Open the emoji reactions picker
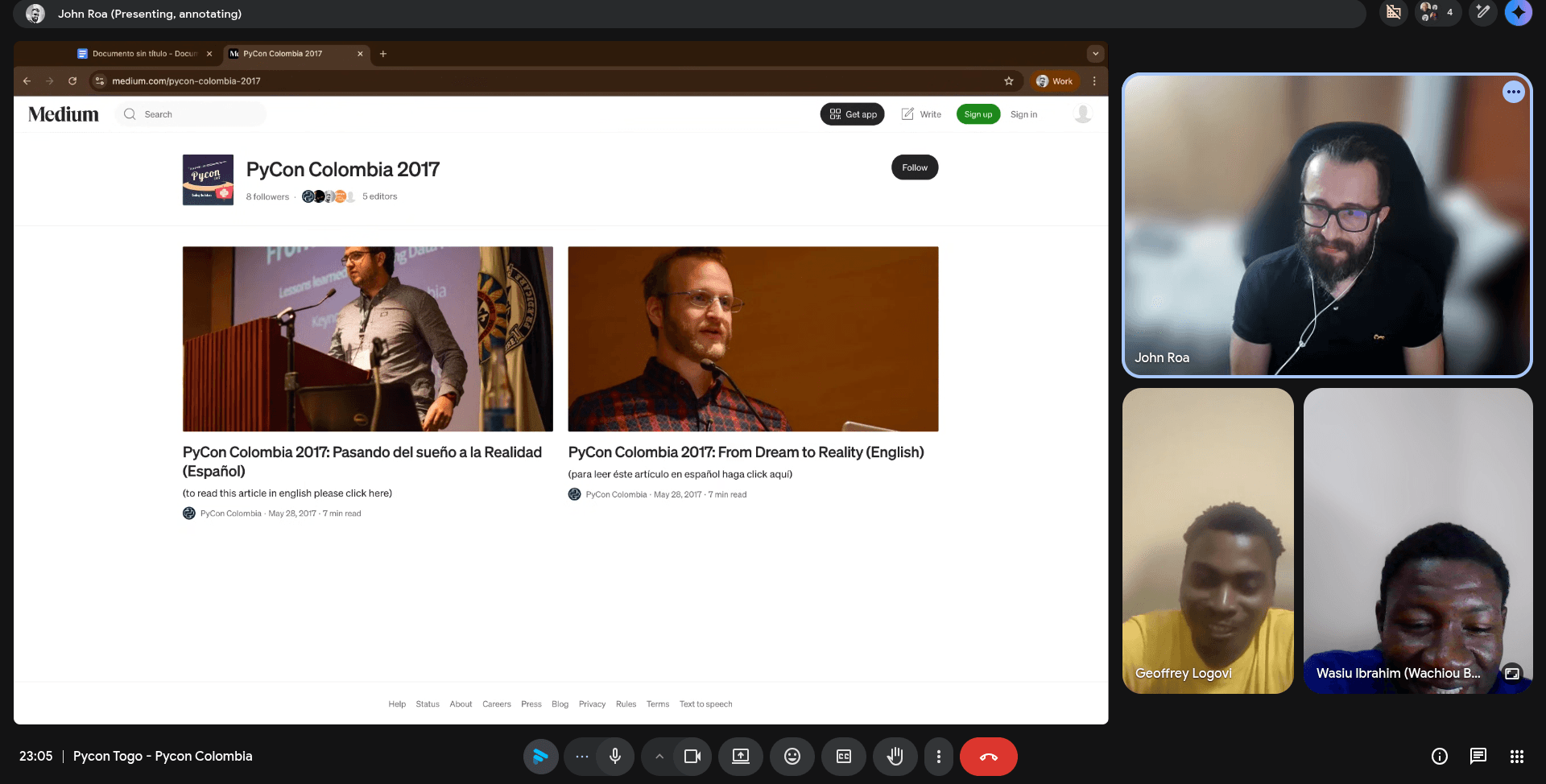The width and height of the screenshot is (1546, 784). 792,757
